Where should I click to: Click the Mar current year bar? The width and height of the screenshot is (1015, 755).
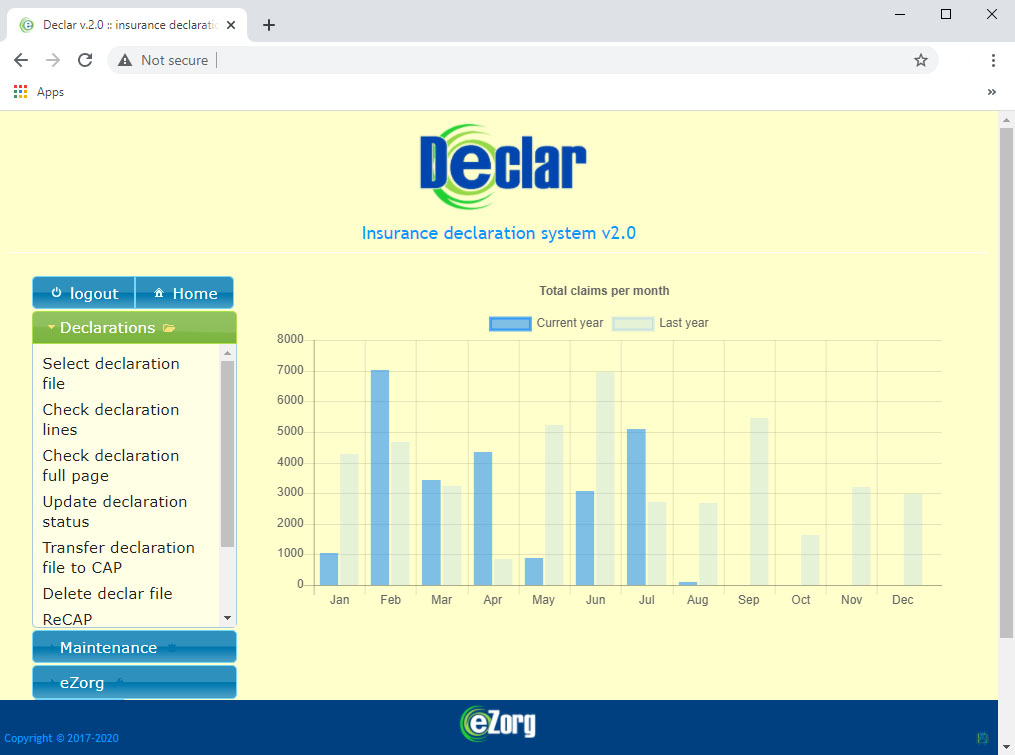coord(431,533)
